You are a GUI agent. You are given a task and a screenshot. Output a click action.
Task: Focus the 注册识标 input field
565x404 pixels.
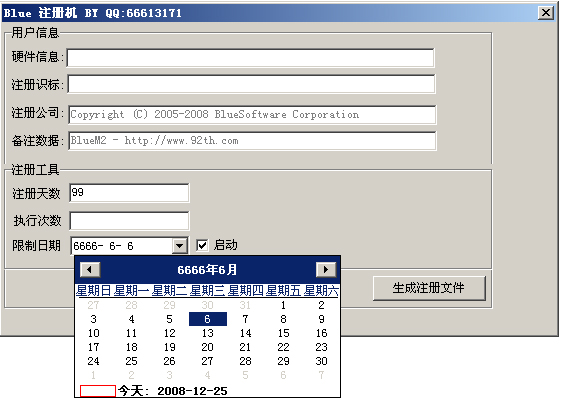[x=251, y=84]
